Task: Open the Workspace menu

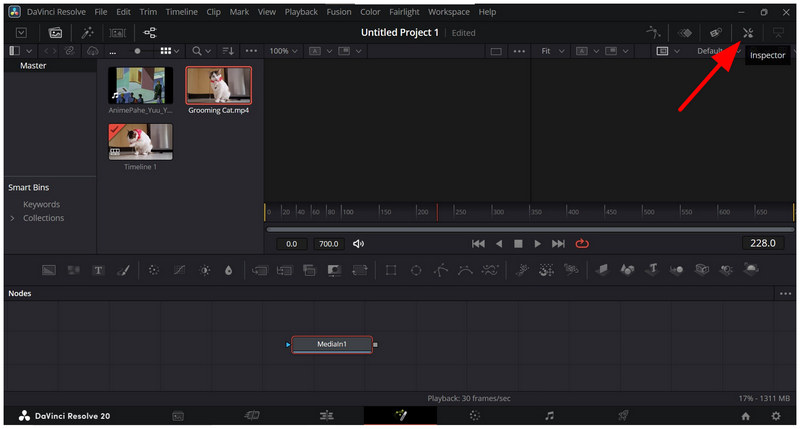Action: [x=449, y=12]
